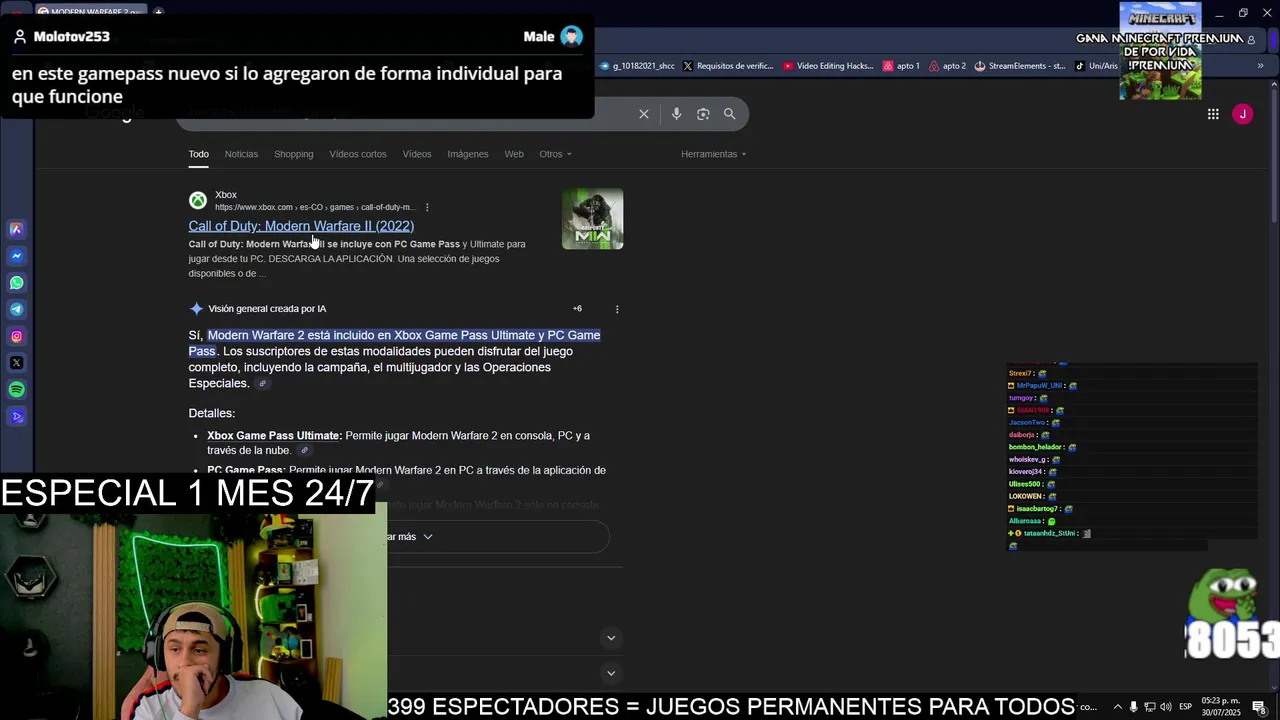Open WhatsApp in the browser sidebar
This screenshot has width=1280, height=720.
click(x=16, y=283)
